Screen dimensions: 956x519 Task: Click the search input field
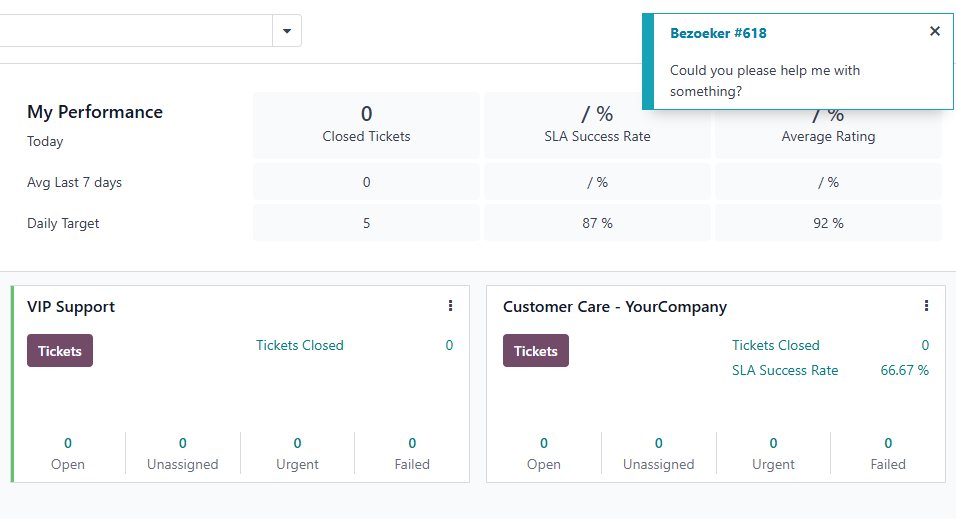click(135, 31)
